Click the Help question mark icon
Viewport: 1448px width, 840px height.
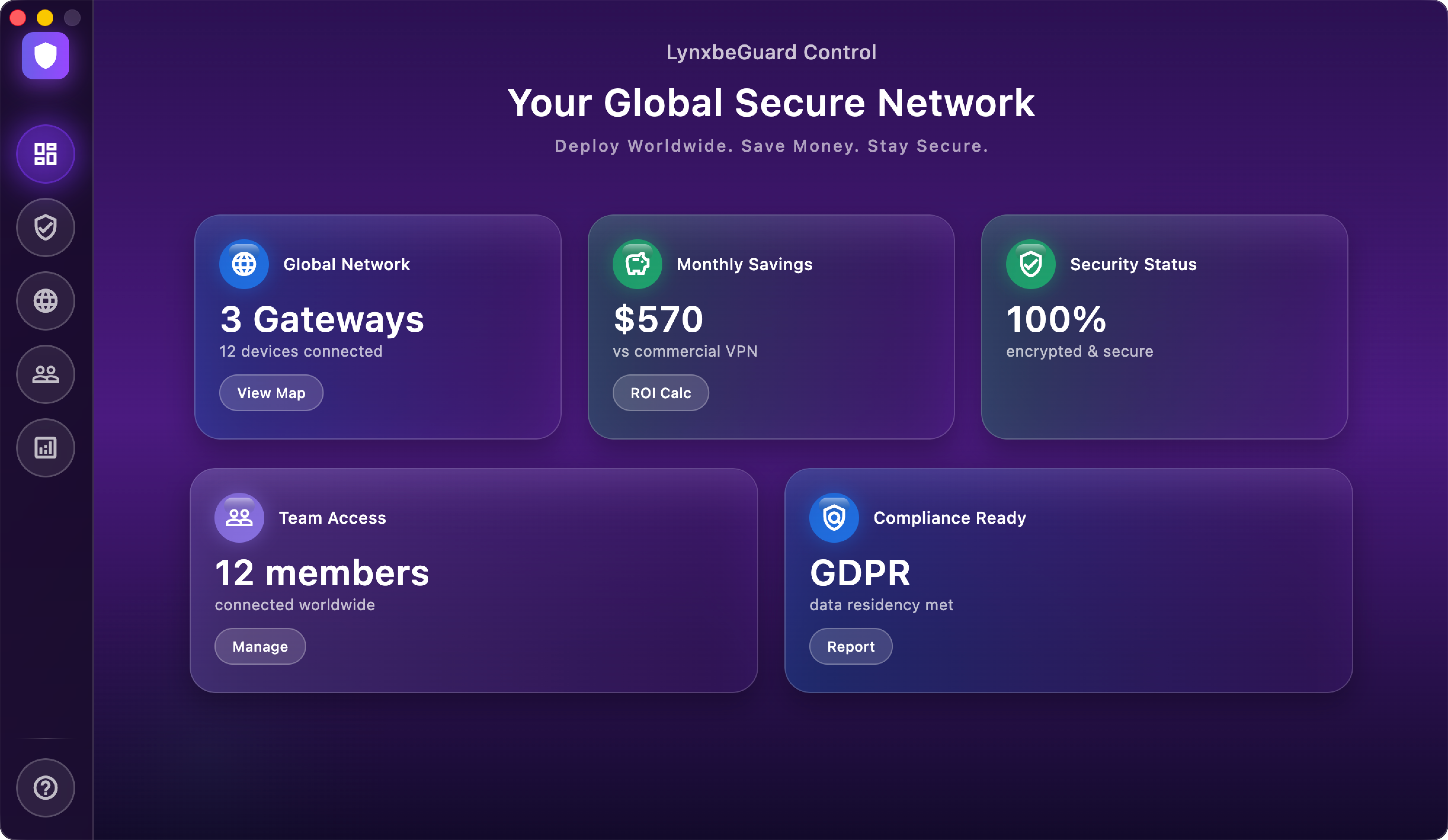45,788
